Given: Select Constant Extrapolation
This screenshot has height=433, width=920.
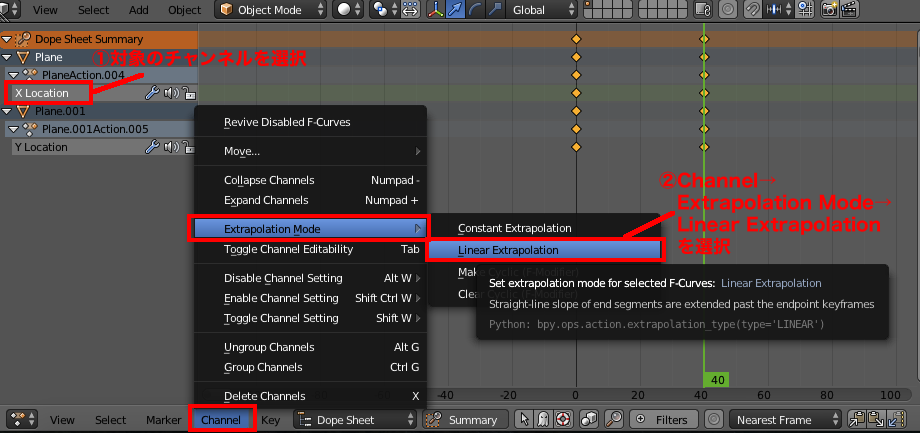Looking at the screenshot, I should 544,228.
